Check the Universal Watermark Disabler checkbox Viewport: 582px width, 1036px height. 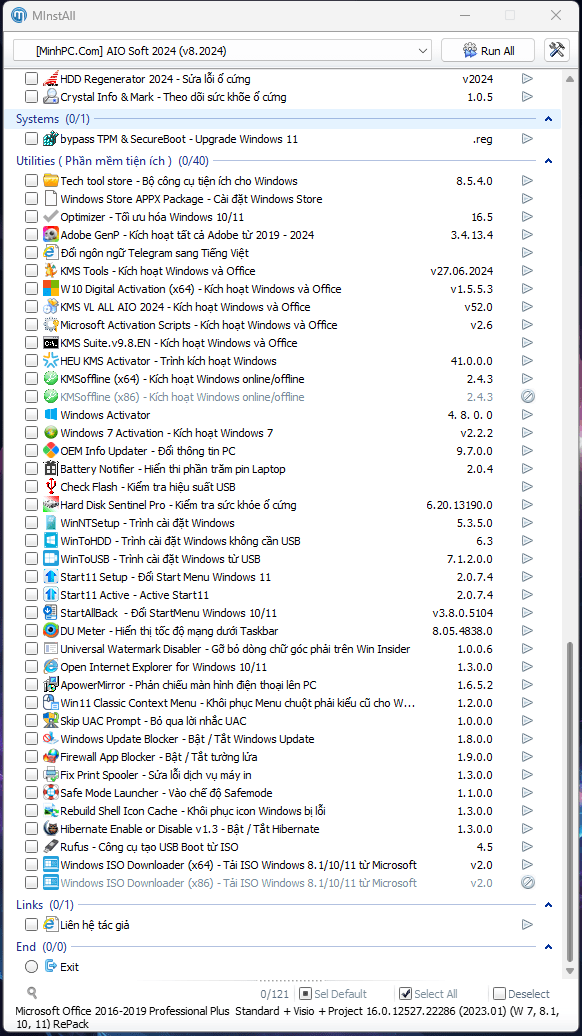[31, 649]
